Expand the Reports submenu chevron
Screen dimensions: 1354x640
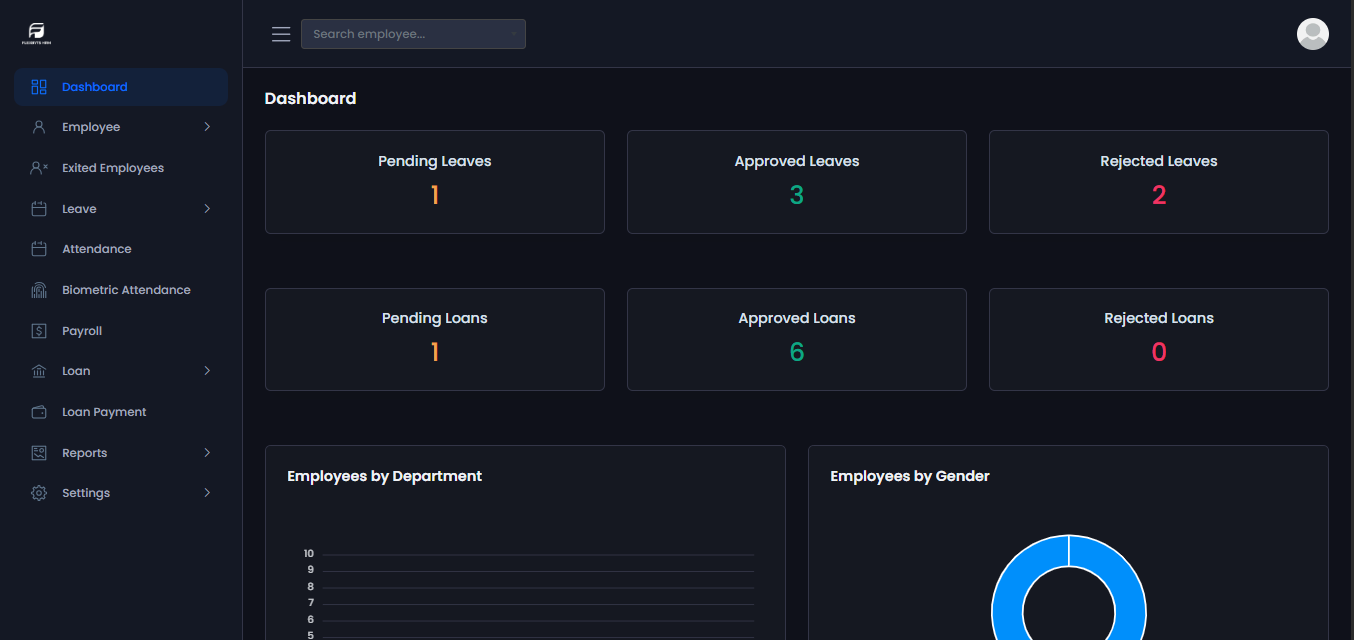click(x=207, y=453)
